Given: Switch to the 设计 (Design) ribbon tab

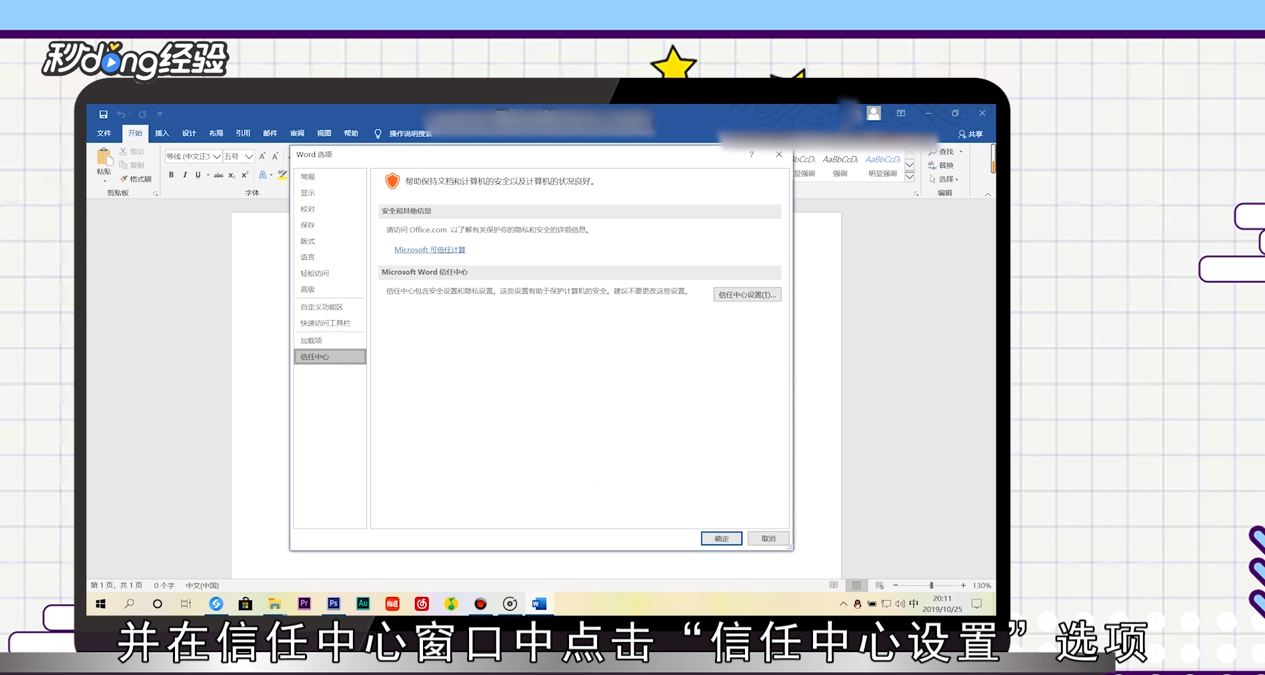Looking at the screenshot, I should click(x=189, y=133).
